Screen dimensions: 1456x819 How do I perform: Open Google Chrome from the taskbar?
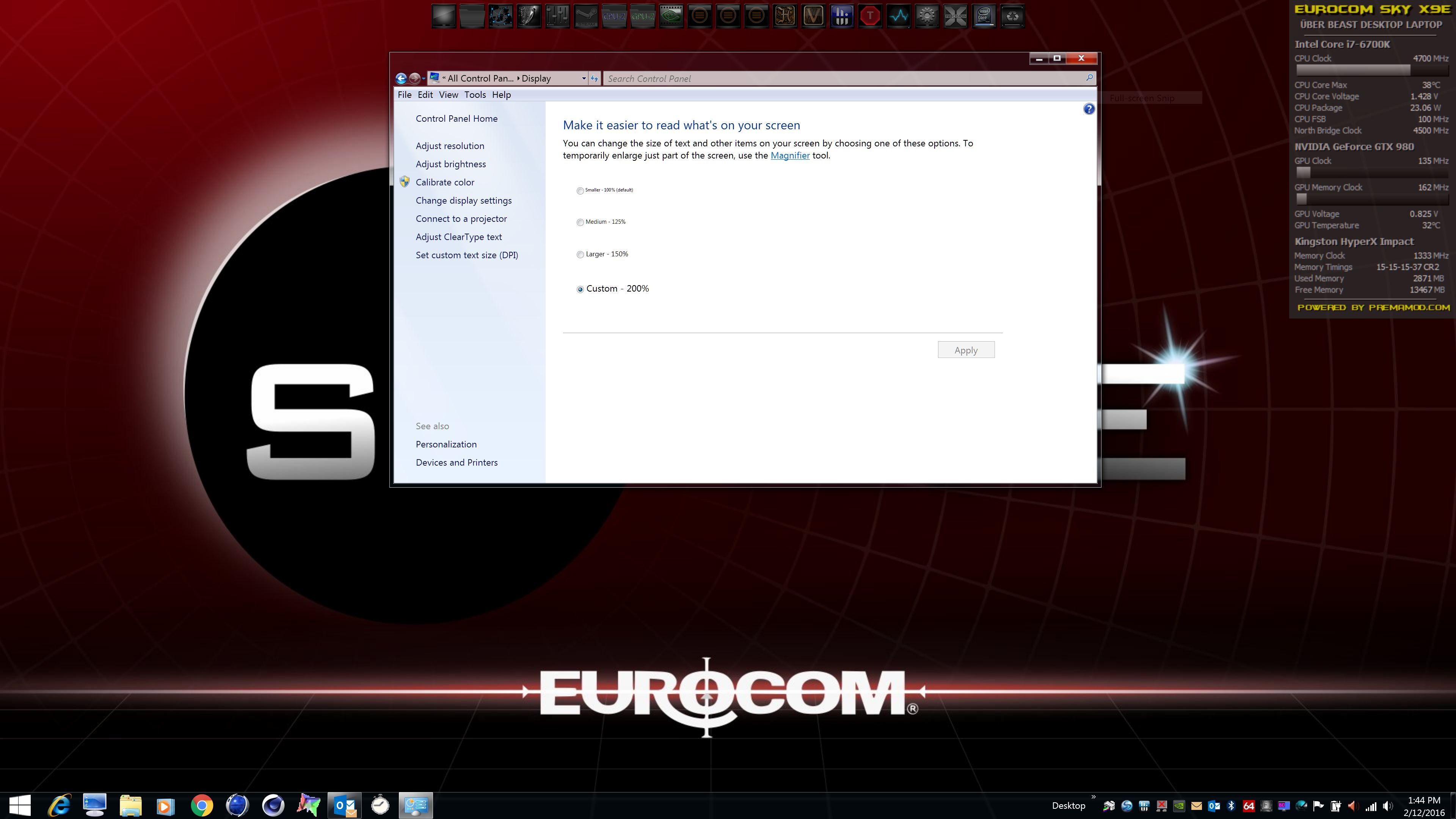202,805
